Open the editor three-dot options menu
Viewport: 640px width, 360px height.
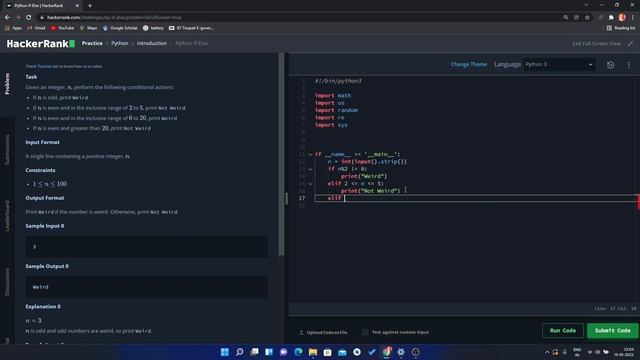tap(629, 65)
